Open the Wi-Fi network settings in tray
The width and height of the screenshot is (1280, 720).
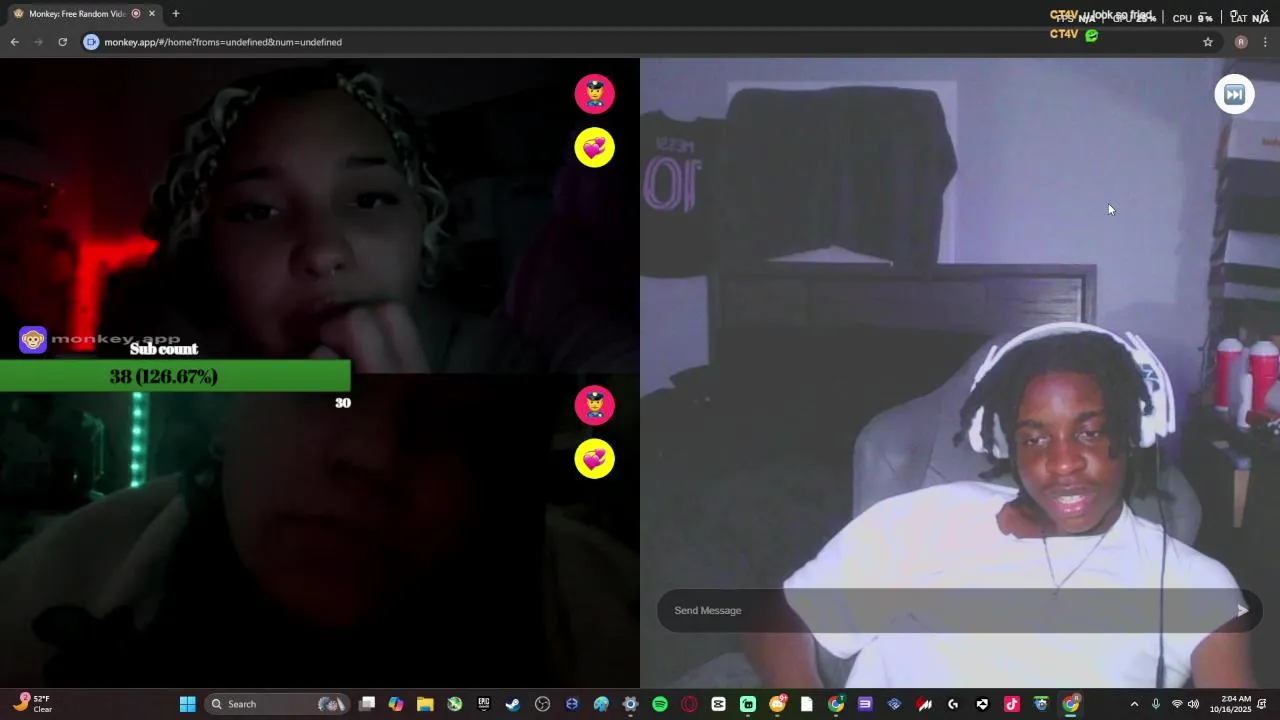1177,704
